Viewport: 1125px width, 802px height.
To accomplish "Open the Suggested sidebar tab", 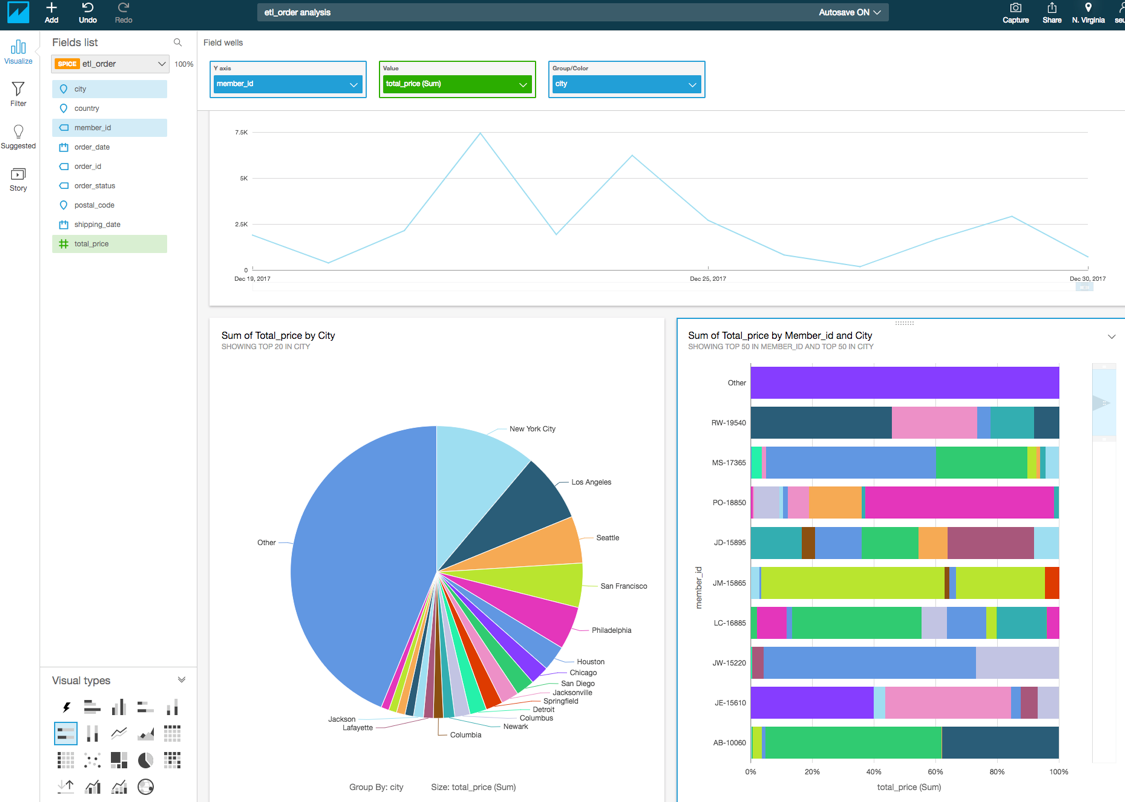I will [x=18, y=136].
